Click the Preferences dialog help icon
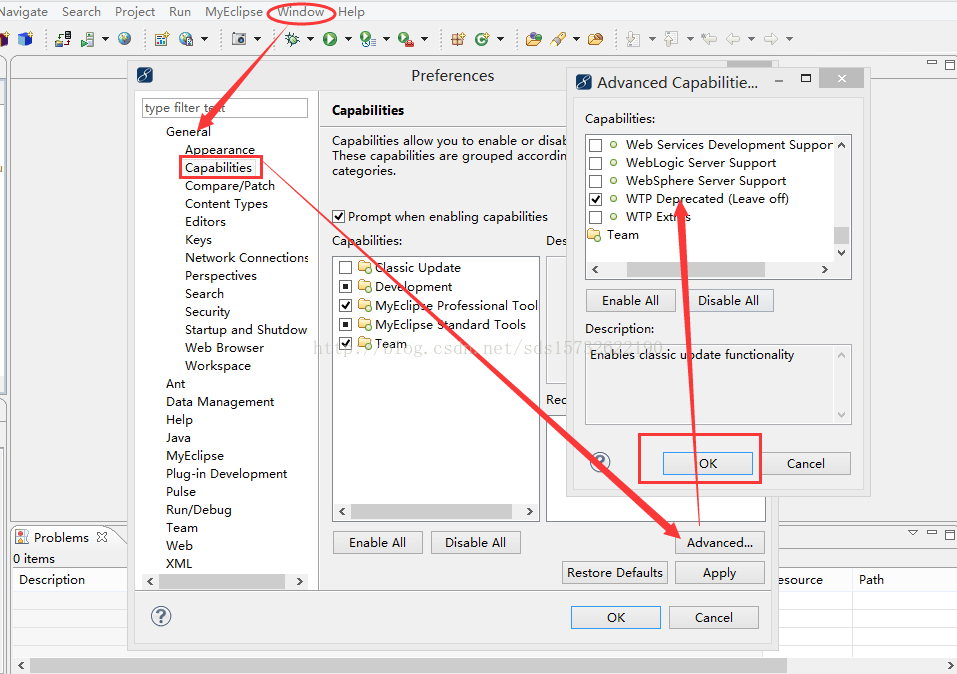 pos(161,616)
